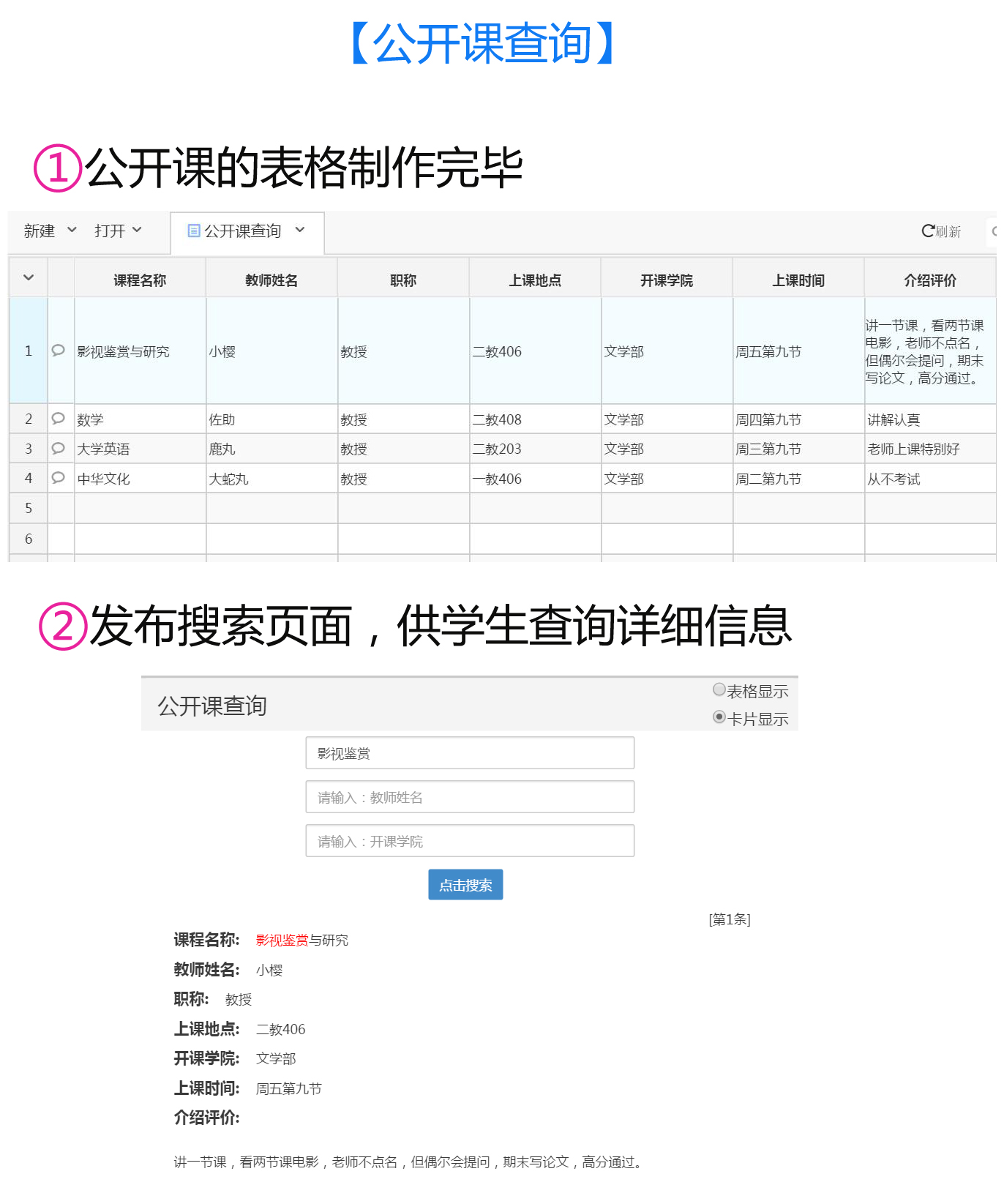Select the 表格显示 radio button
Image resolution: width=1004 pixels, height=1204 pixels.
coord(719,689)
